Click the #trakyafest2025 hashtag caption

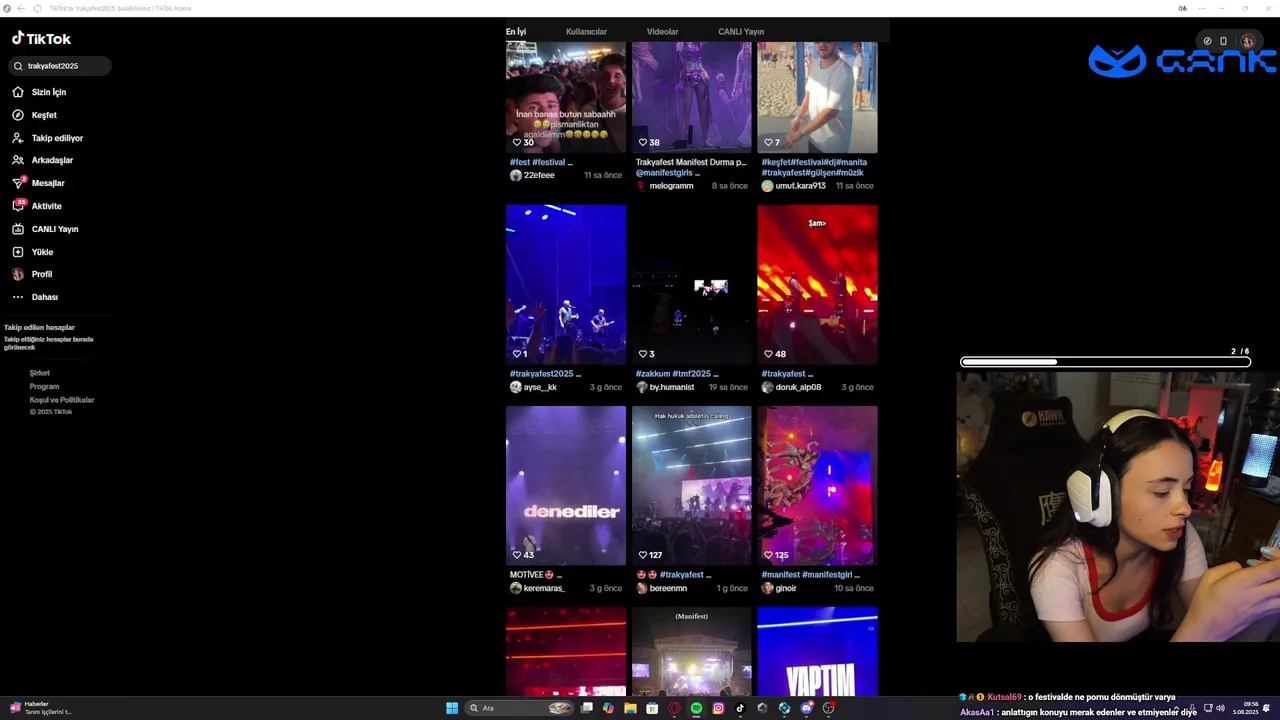pyautogui.click(x=545, y=374)
